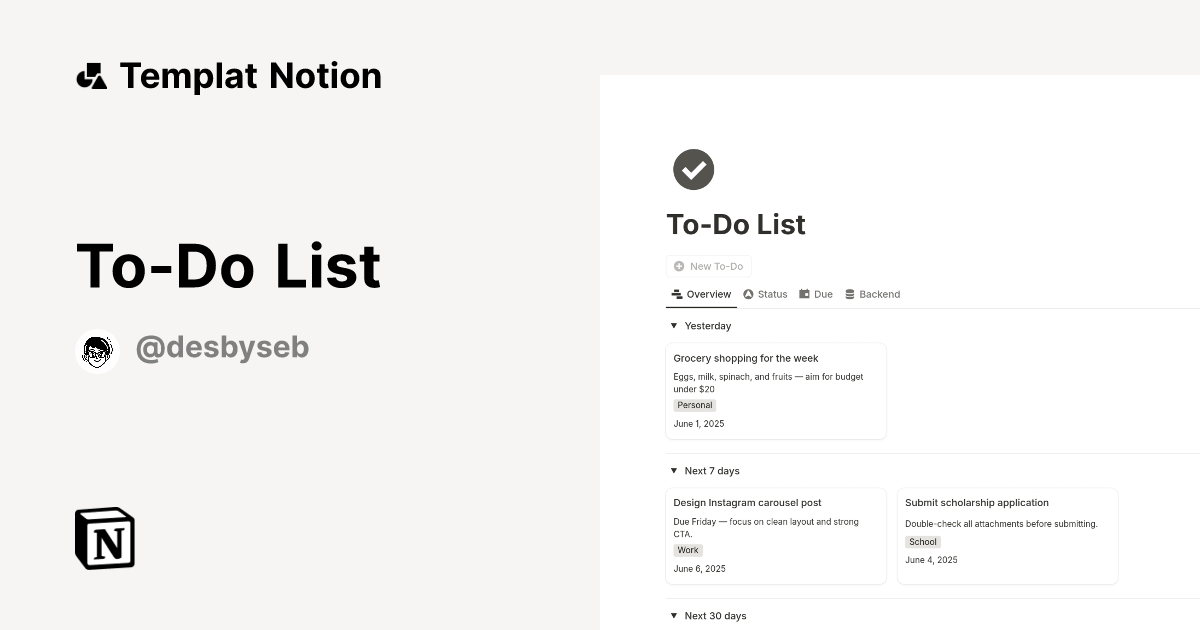The height and width of the screenshot is (630, 1200).
Task: Collapse the Yesterday group
Action: [x=673, y=326]
